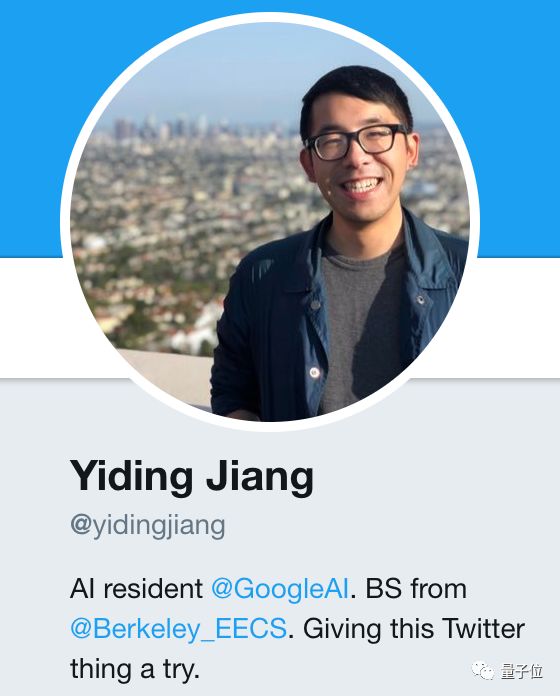Open Yiding Jiang's circular profile photo
560x696 pixels.
click(270, 222)
